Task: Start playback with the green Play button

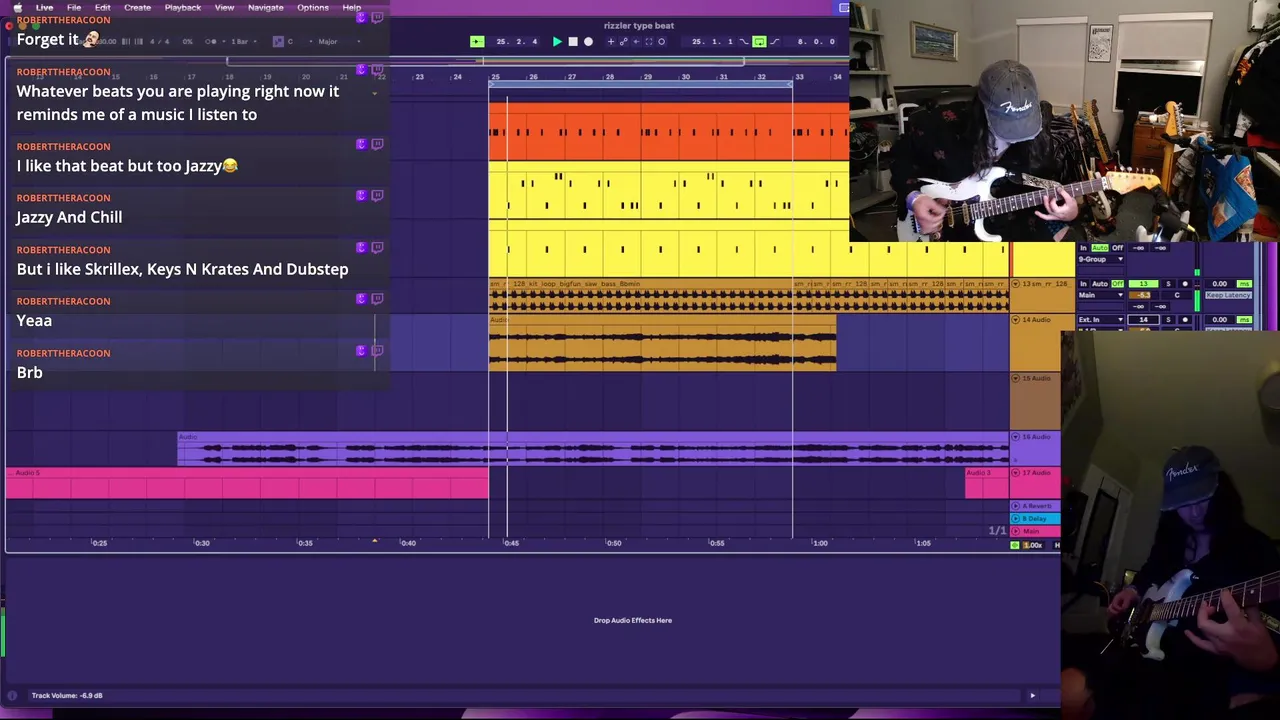Action: coord(557,41)
